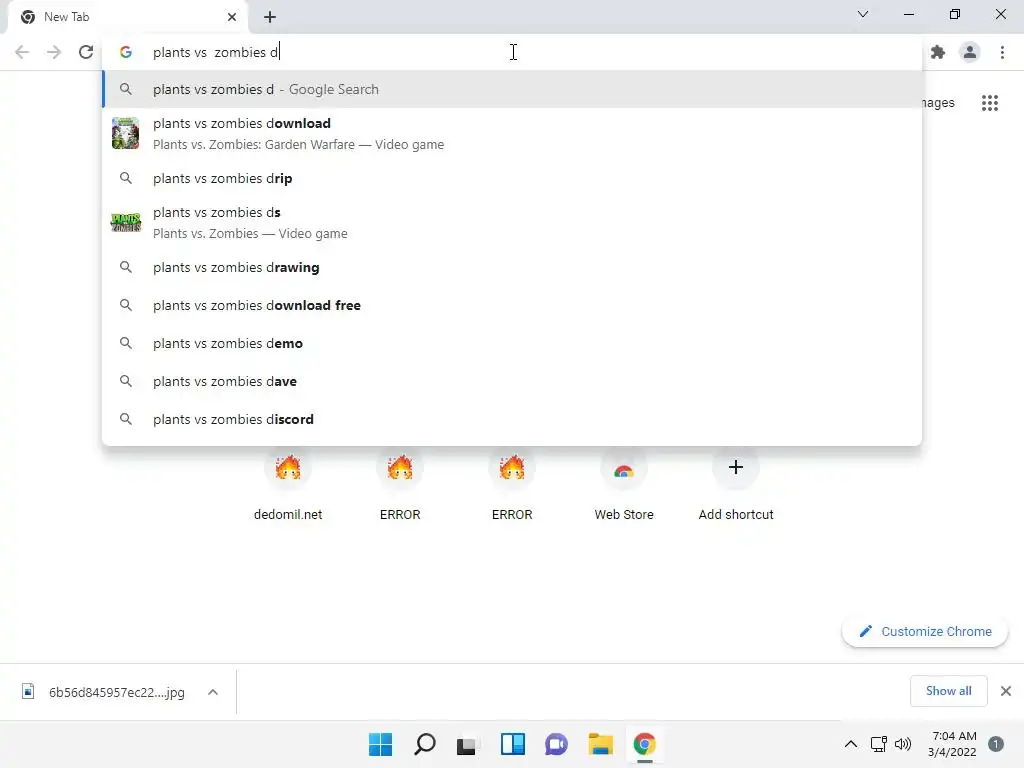
Task: Select suggestion 'plants vs zombies download'
Action: [512, 134]
